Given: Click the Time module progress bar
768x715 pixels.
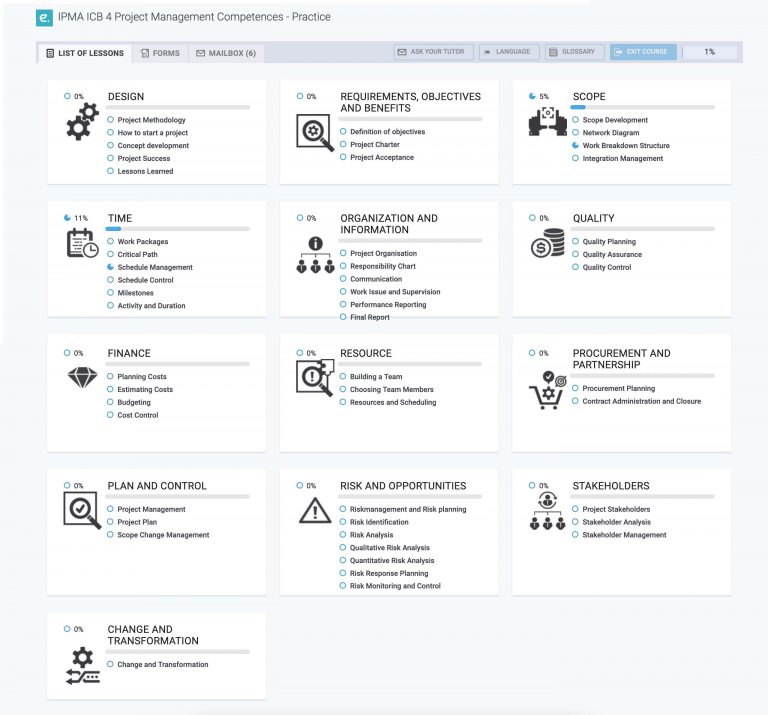Looking at the screenshot, I should pos(178,229).
